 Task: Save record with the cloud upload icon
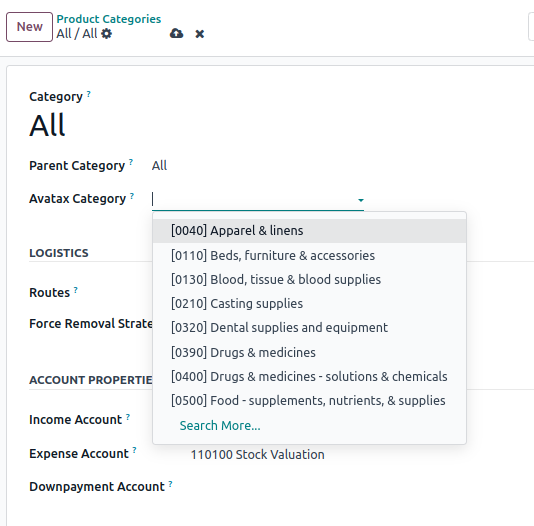176,33
